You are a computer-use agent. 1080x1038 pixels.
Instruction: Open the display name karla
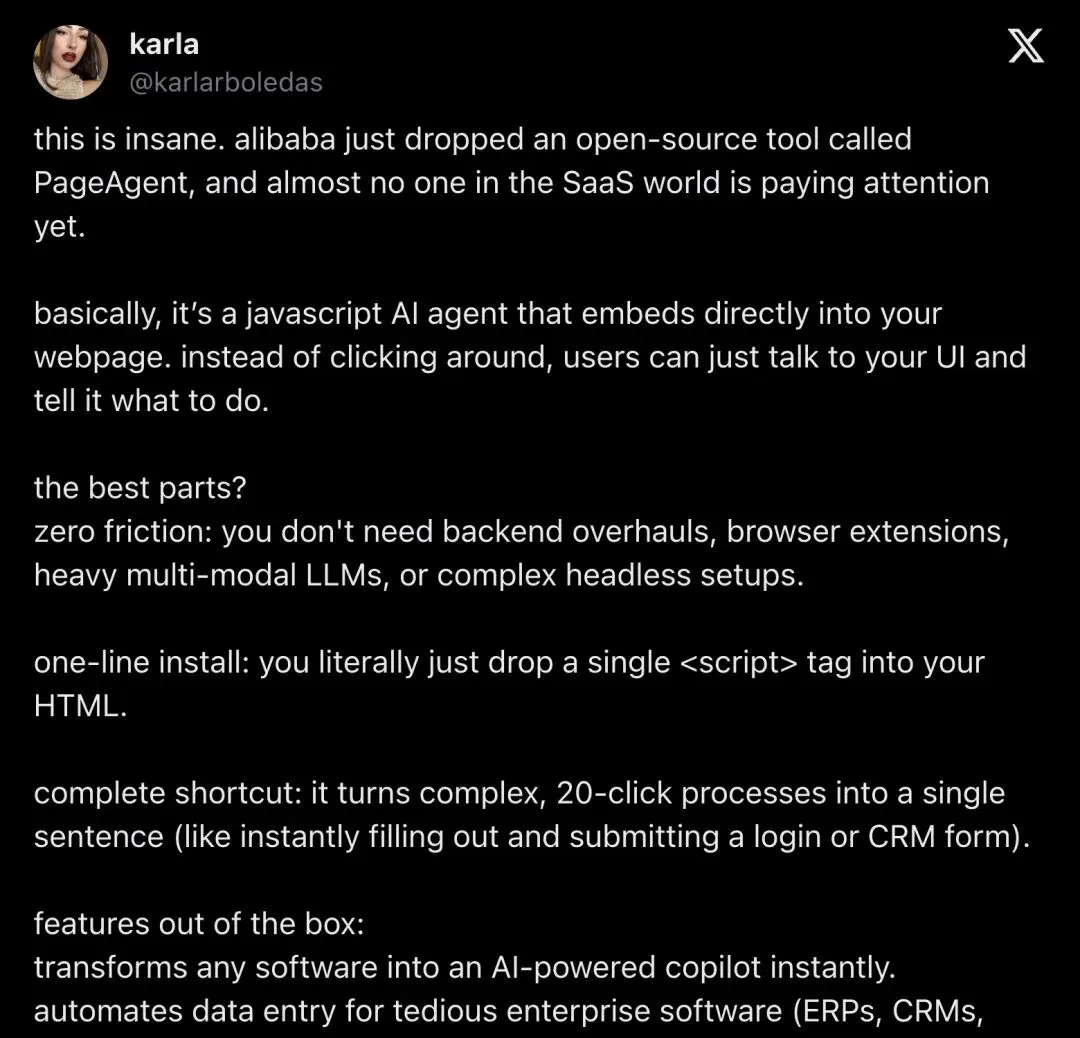point(164,45)
